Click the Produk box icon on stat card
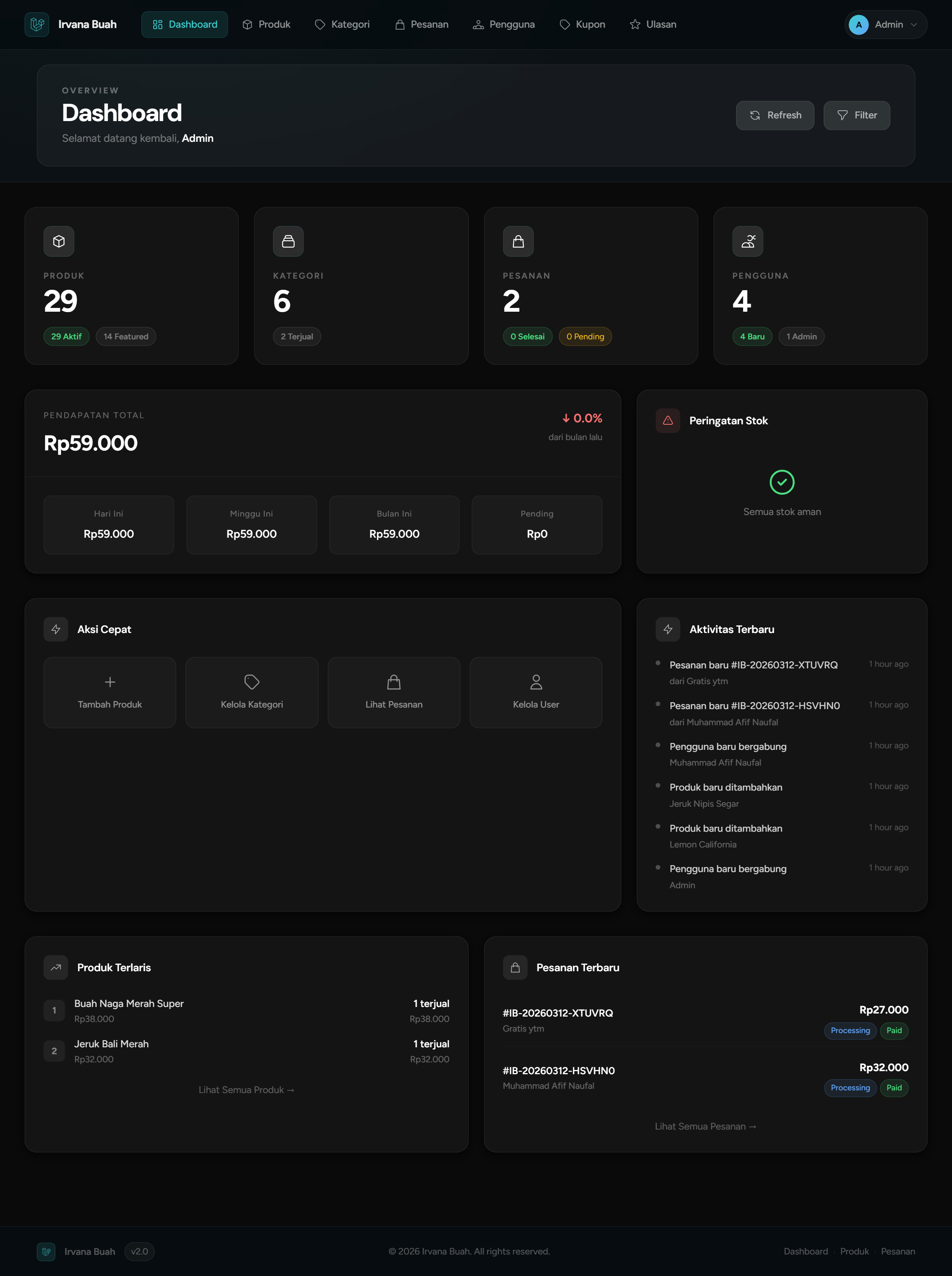This screenshot has width=952, height=1276. [x=59, y=241]
